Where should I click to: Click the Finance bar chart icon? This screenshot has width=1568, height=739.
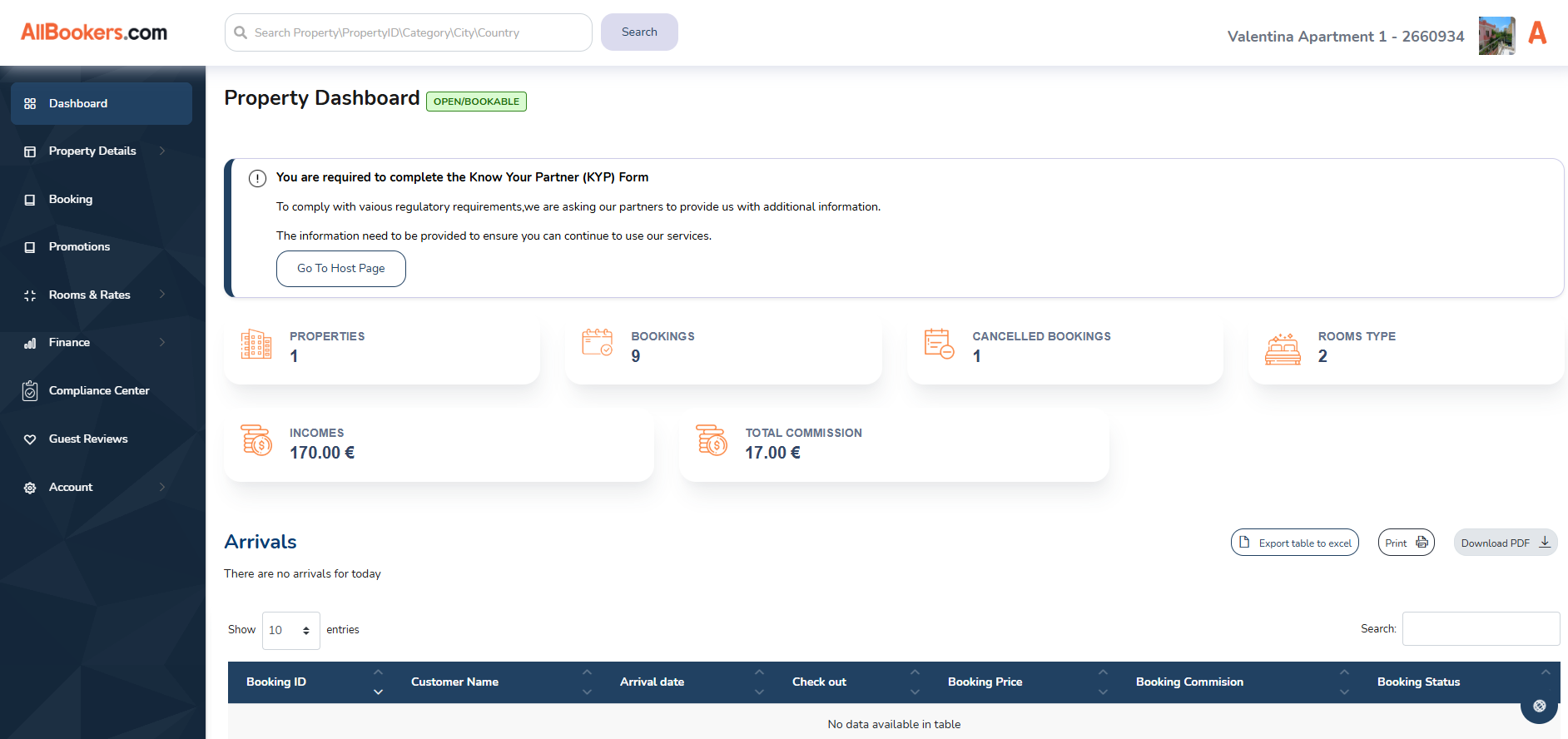pyautogui.click(x=30, y=343)
